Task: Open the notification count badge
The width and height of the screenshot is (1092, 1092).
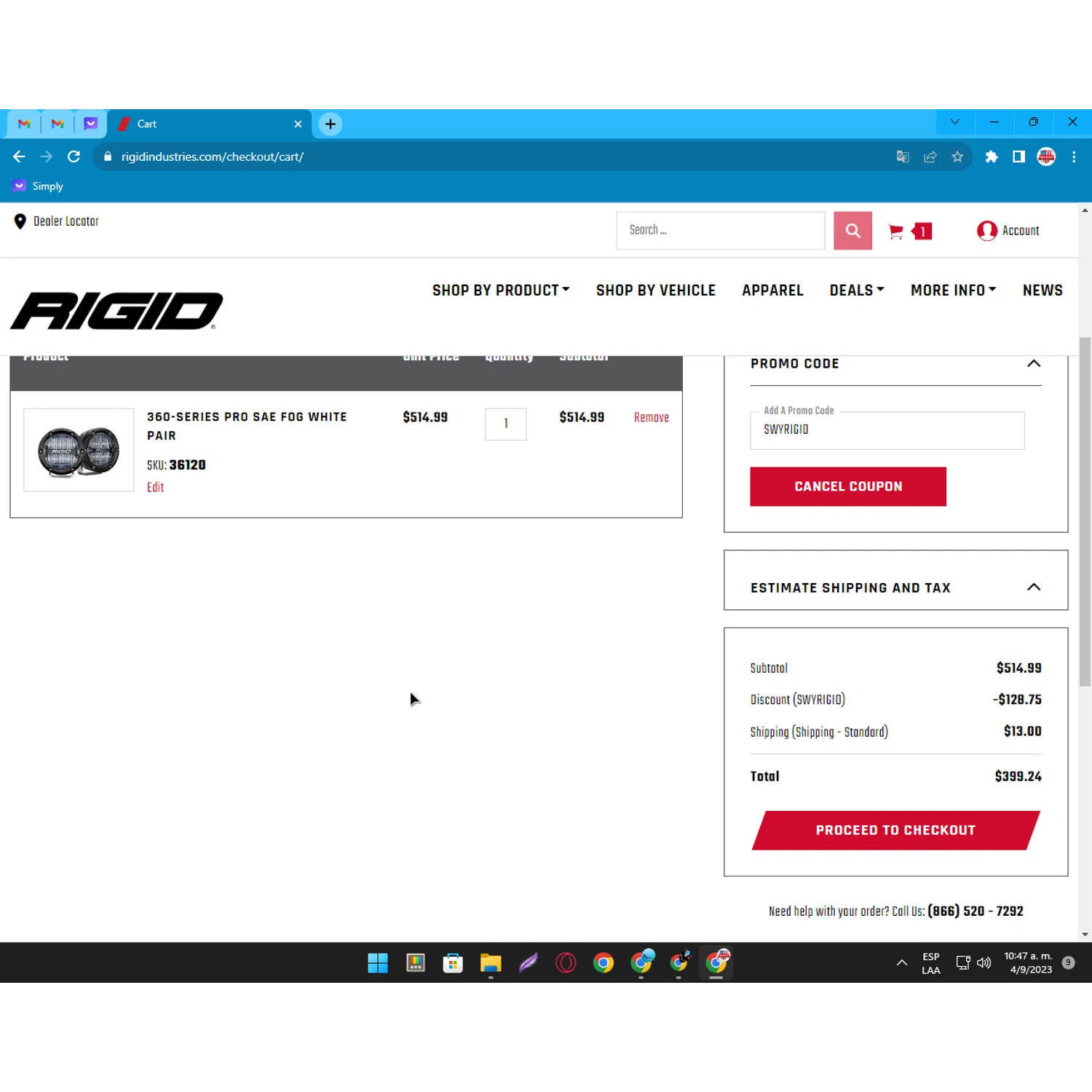Action: (x=1068, y=962)
